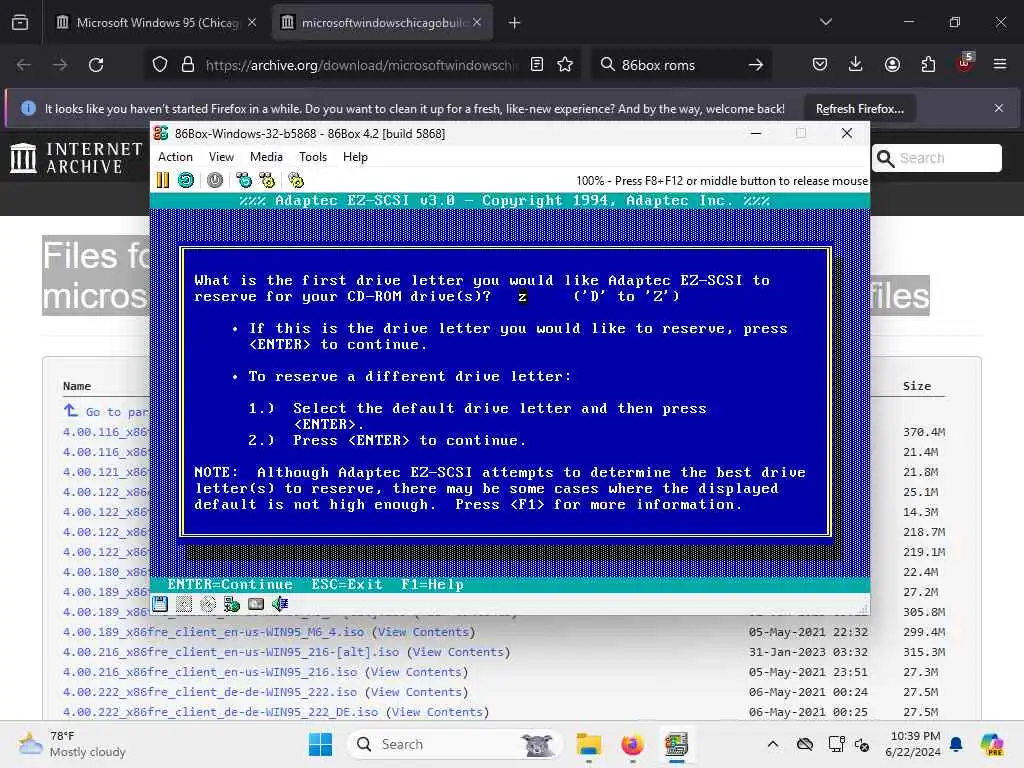Open the Help menu in 86Box
Image resolution: width=1024 pixels, height=768 pixels.
coord(355,157)
